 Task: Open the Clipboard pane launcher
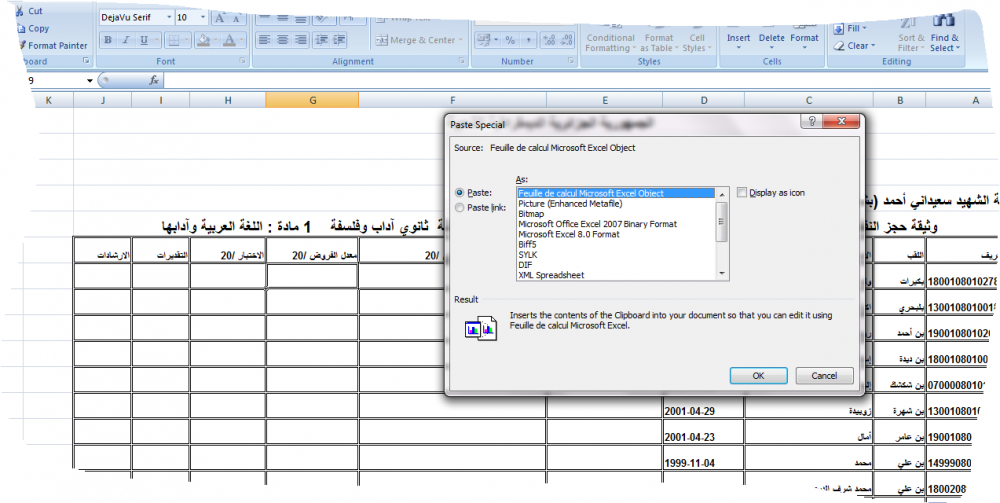[86, 61]
